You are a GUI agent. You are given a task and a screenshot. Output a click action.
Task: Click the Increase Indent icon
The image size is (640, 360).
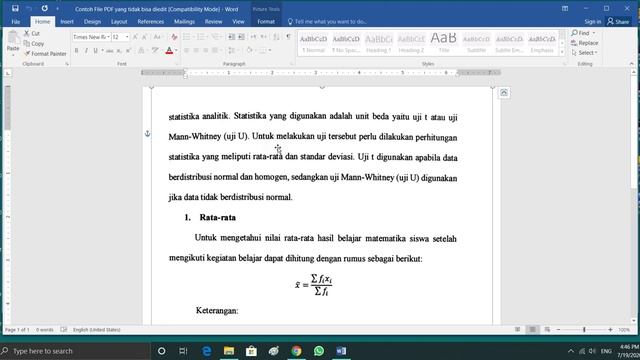[242, 37]
